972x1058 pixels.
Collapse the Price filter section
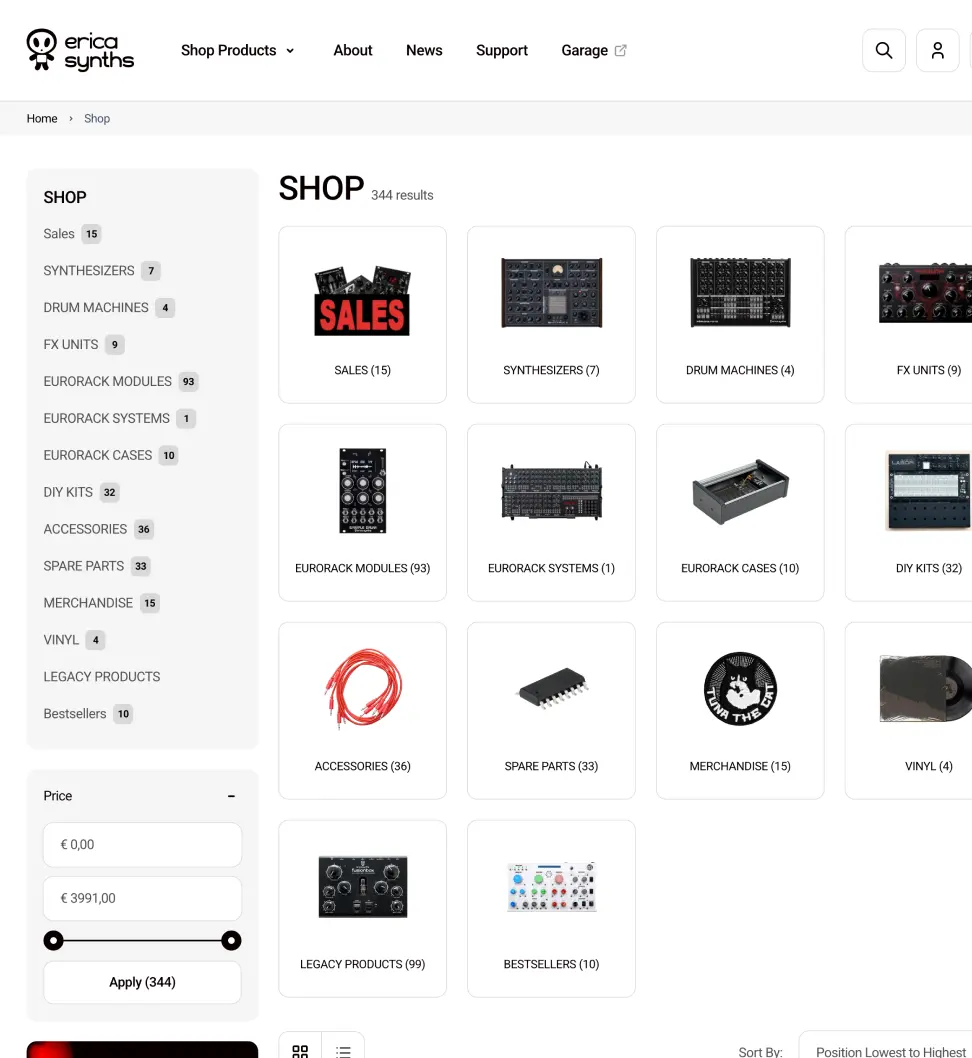231,796
